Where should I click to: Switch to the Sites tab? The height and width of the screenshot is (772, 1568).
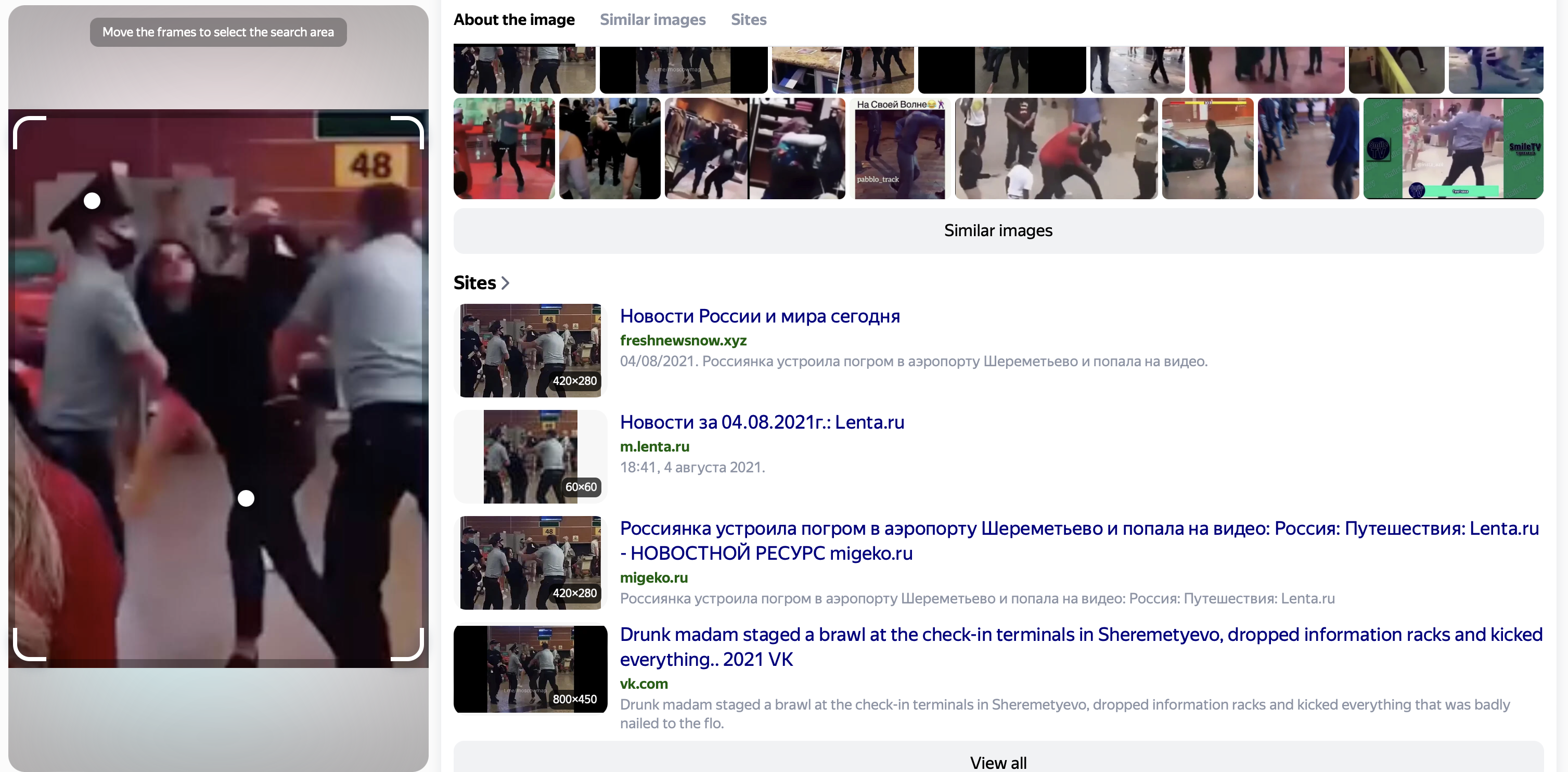[748, 19]
